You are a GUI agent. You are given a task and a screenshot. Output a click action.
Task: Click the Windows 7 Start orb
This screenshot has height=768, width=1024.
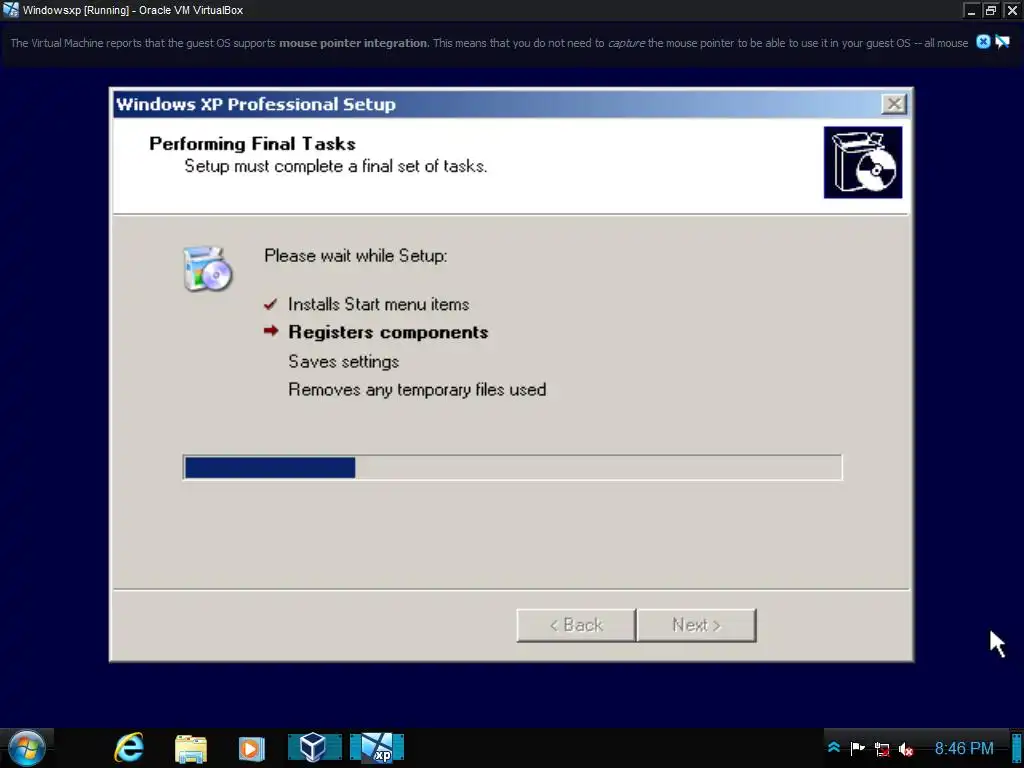click(x=27, y=748)
